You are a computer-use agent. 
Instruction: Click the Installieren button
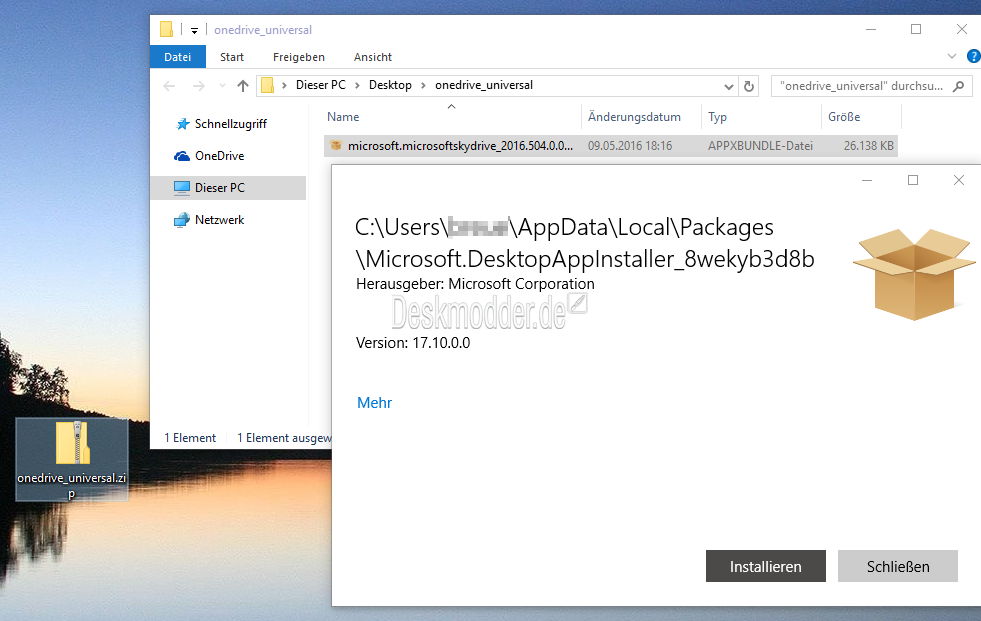click(766, 566)
